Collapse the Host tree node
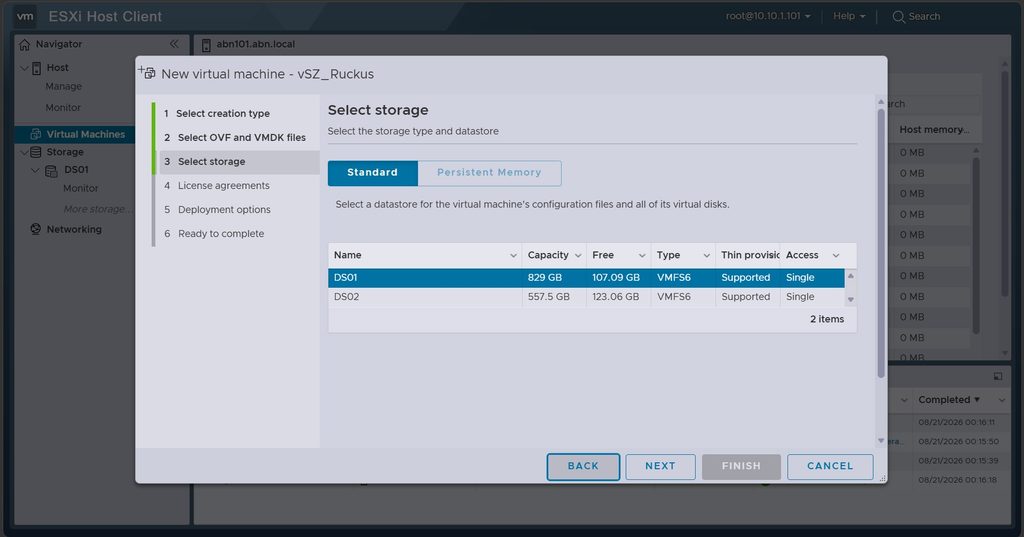Screen dimensions: 1024x537 pyautogui.click(x=24, y=68)
